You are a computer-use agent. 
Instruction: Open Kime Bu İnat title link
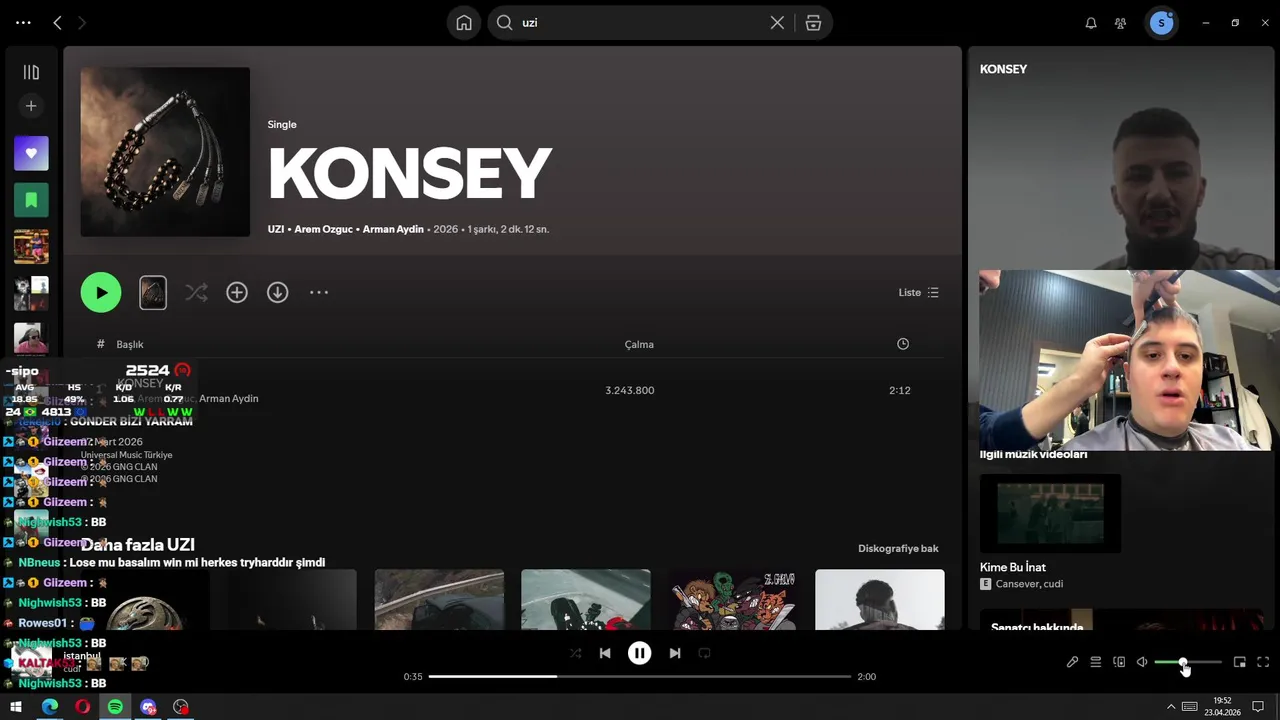(x=1013, y=567)
